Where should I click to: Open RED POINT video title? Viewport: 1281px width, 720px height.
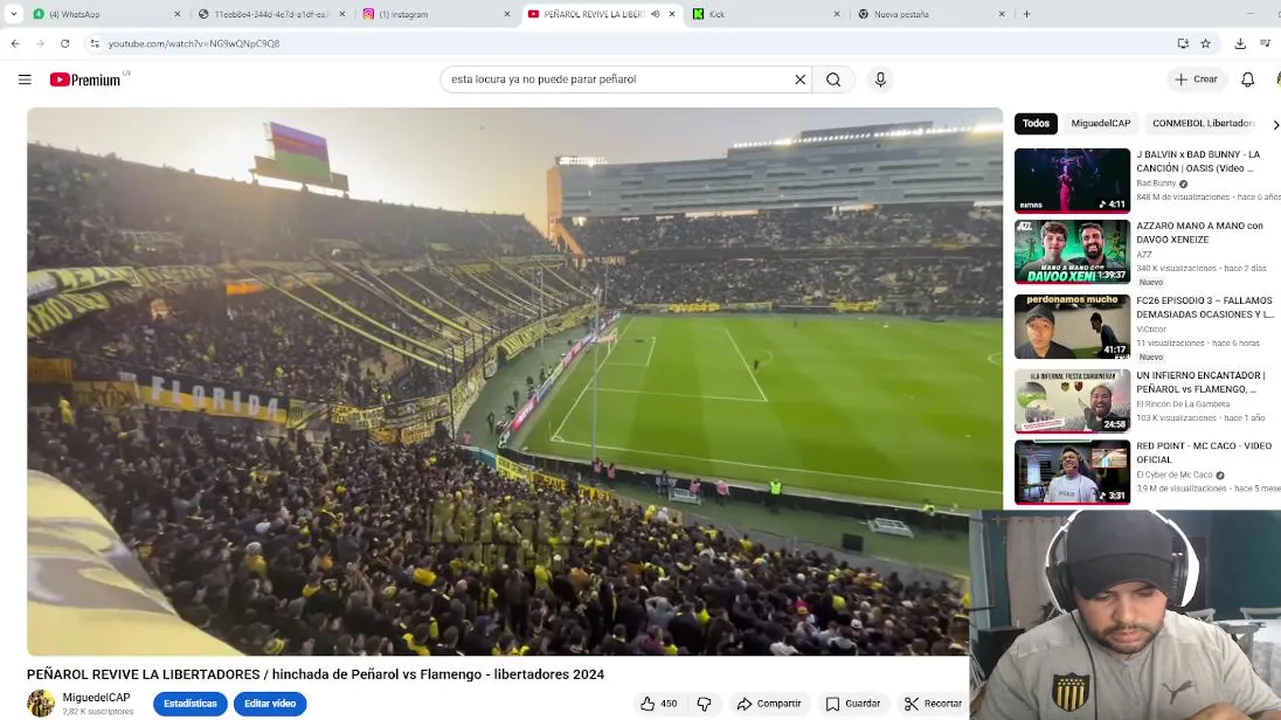pyautogui.click(x=1204, y=453)
